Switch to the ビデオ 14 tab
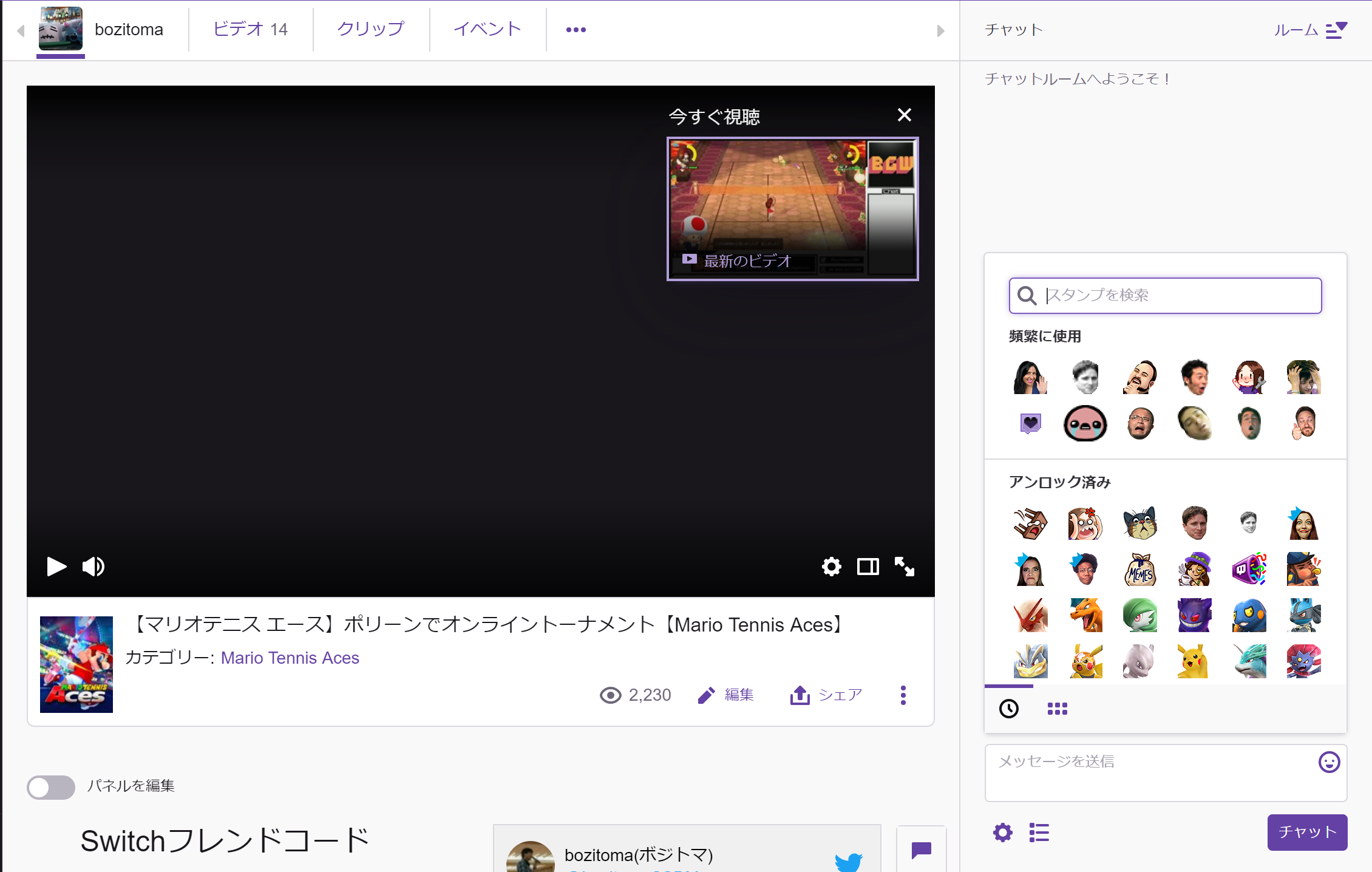The height and width of the screenshot is (872, 1372). coord(250,29)
